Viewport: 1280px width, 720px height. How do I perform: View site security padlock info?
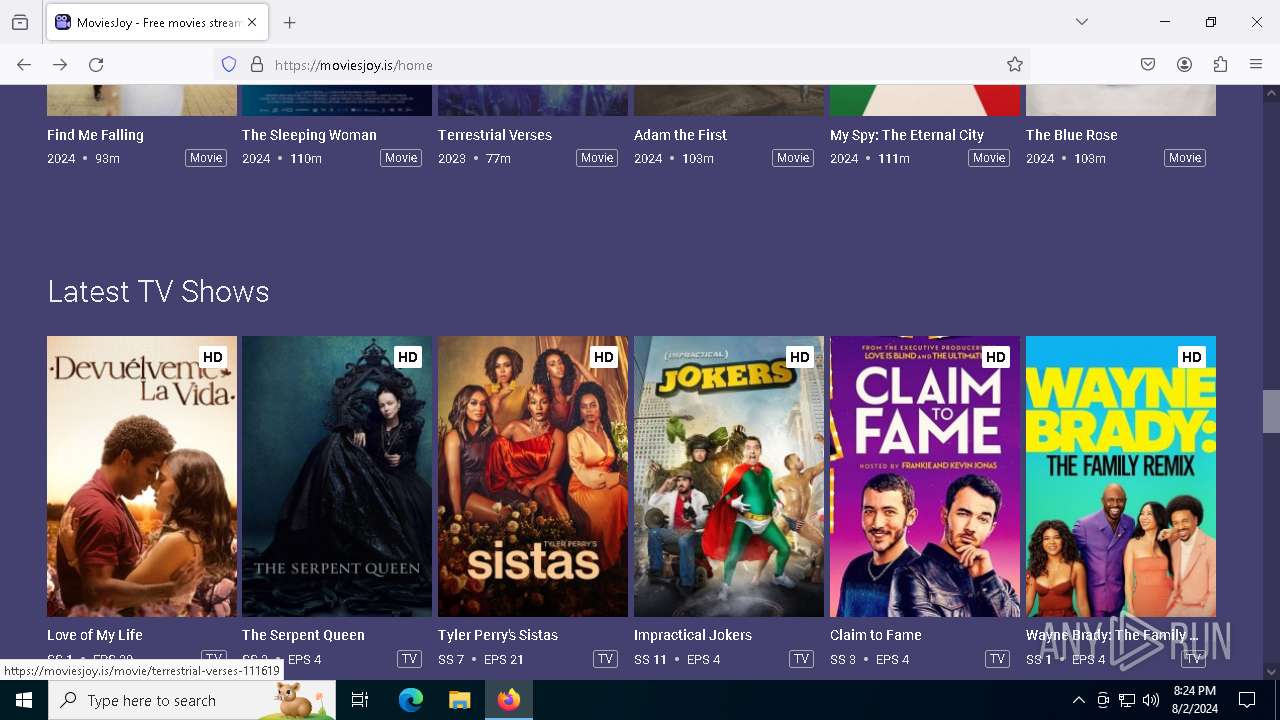[x=257, y=65]
